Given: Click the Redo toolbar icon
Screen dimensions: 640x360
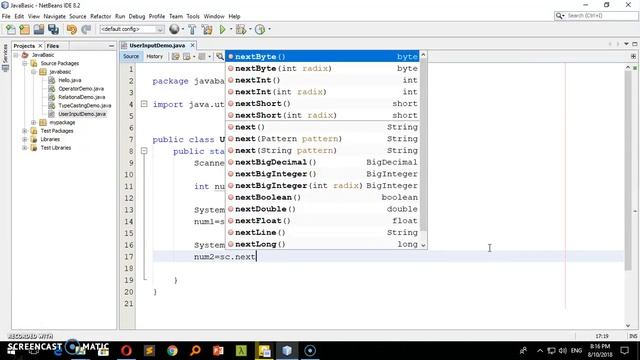Looking at the screenshot, I should [x=86, y=29].
